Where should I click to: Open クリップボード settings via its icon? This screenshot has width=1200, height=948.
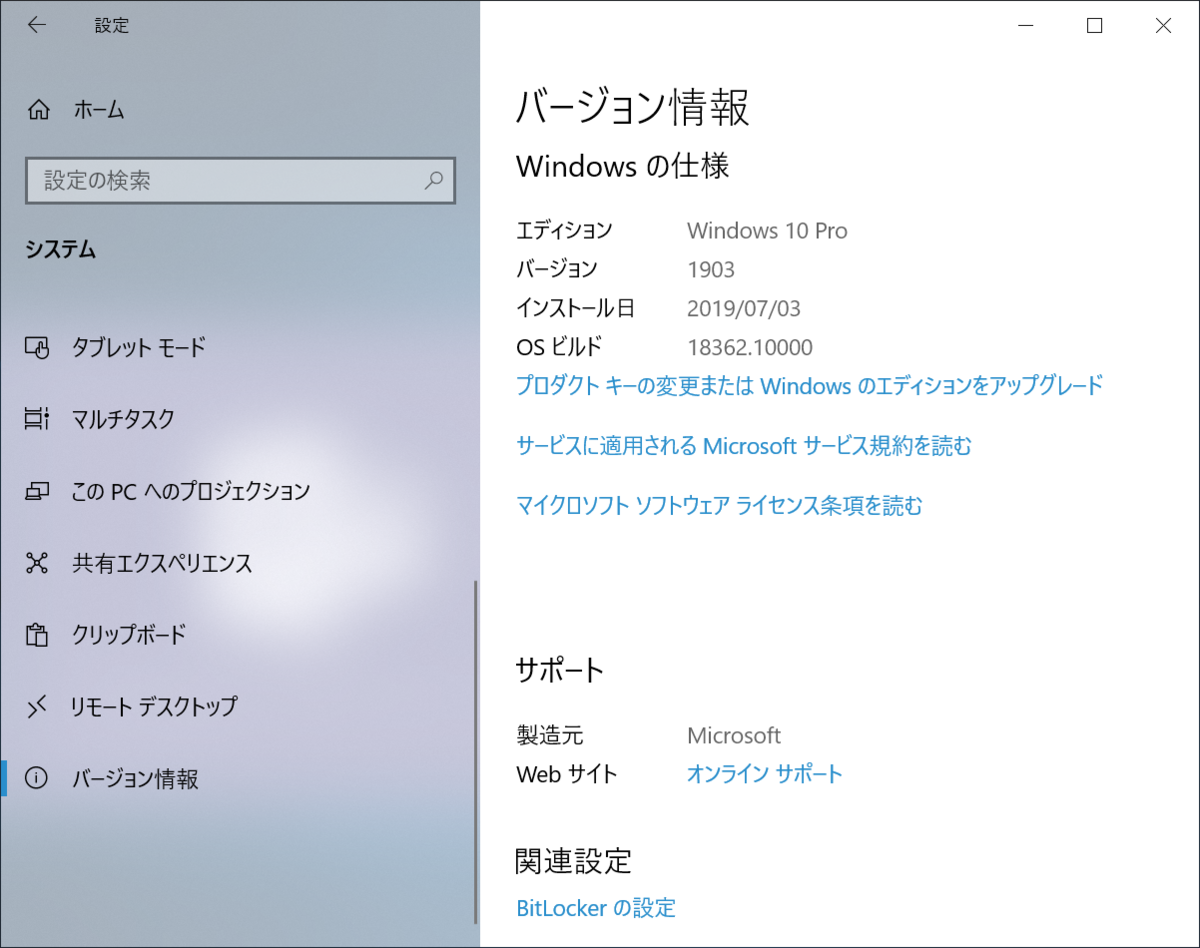pos(38,634)
